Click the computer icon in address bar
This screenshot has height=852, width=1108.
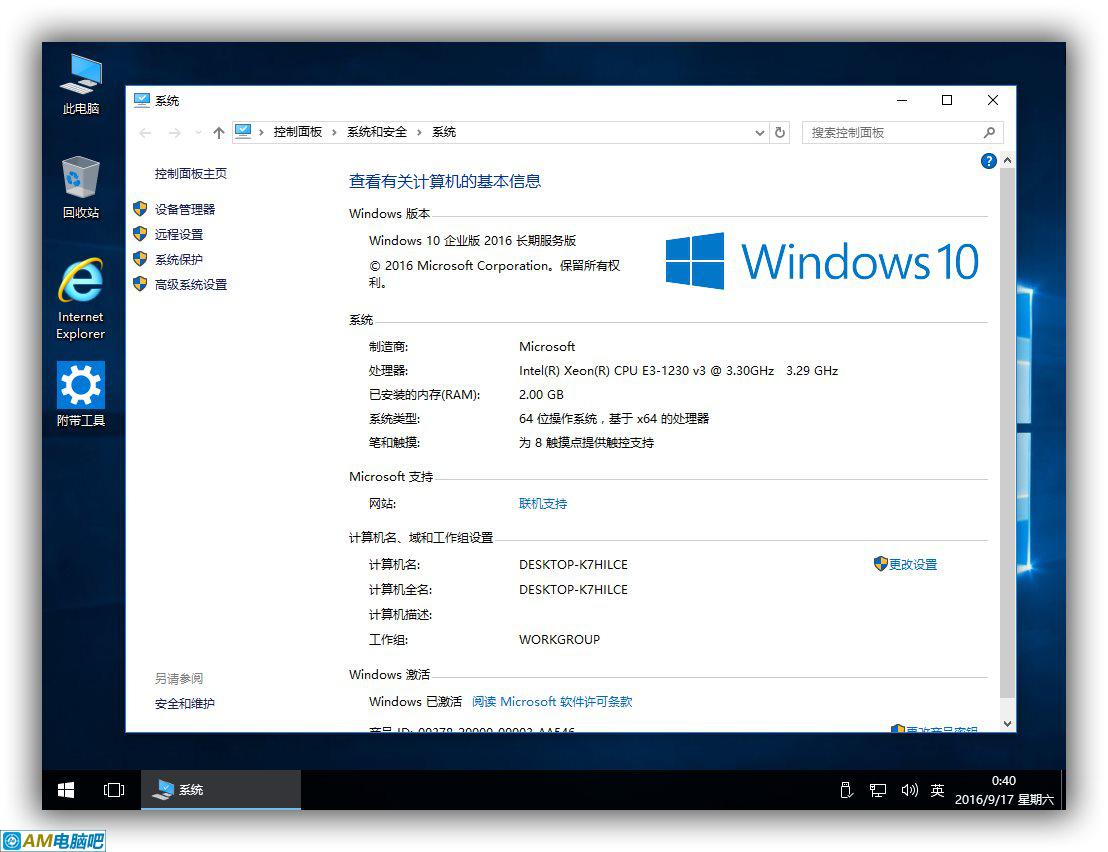pyautogui.click(x=243, y=132)
